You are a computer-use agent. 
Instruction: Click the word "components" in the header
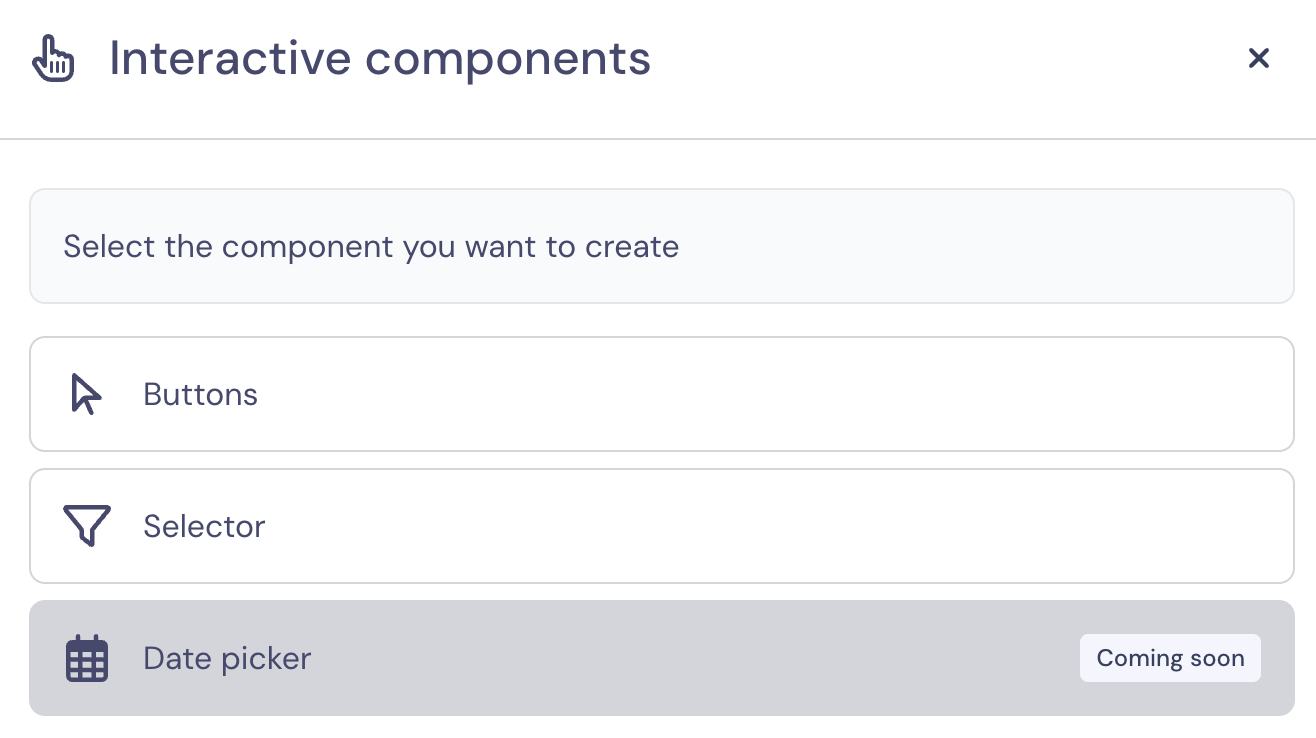[x=508, y=59]
